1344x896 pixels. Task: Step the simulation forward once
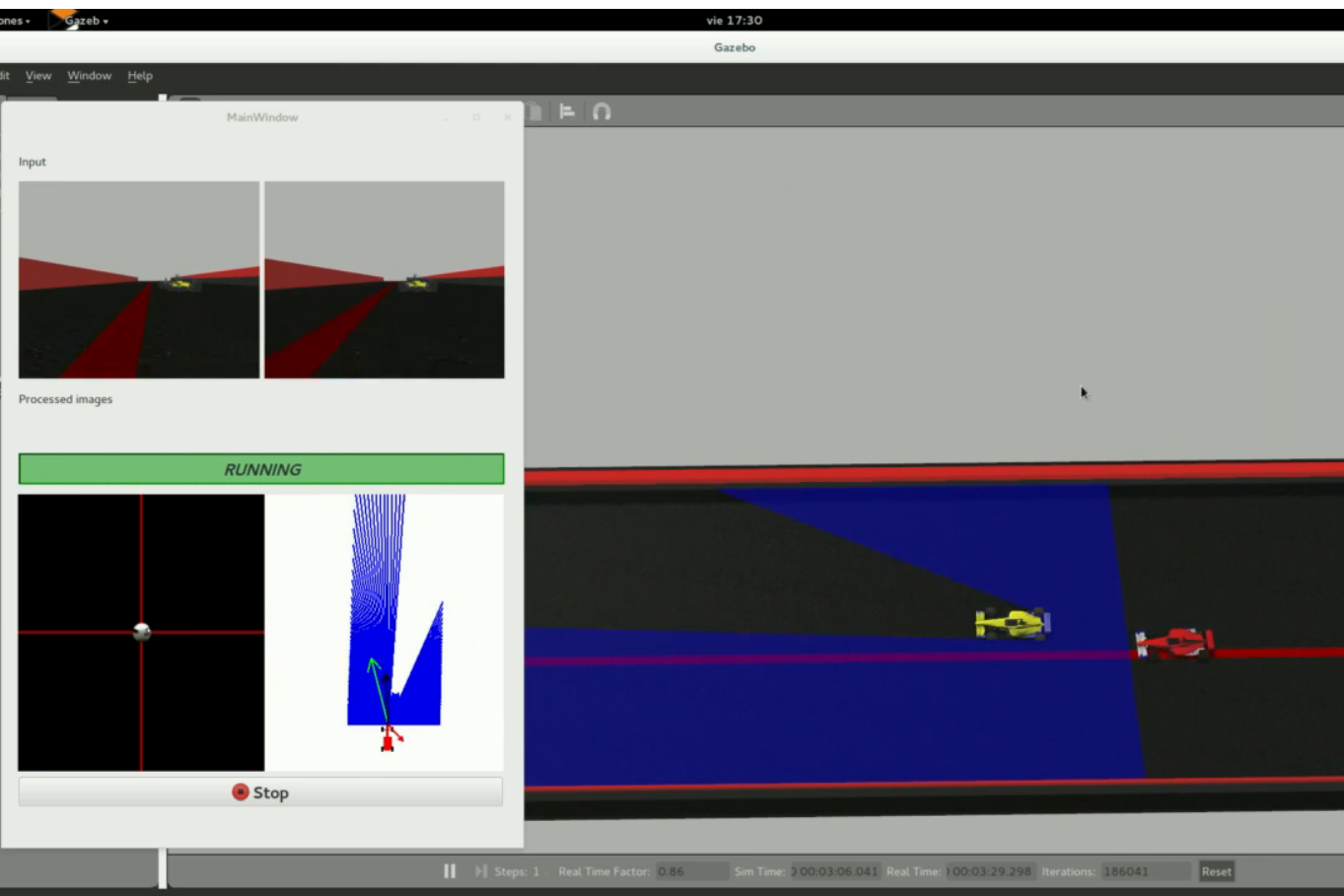click(481, 871)
